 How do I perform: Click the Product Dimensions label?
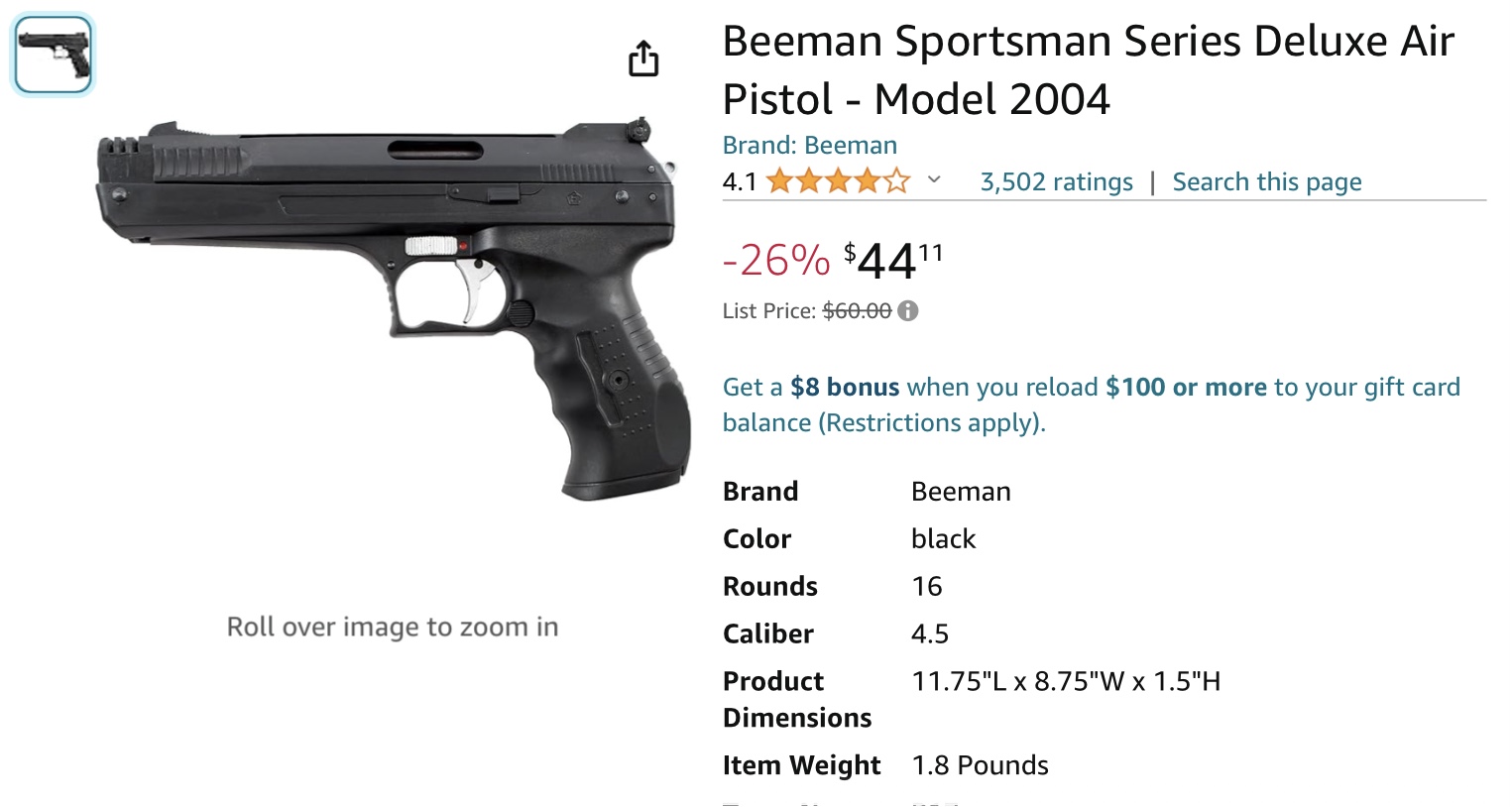click(797, 699)
